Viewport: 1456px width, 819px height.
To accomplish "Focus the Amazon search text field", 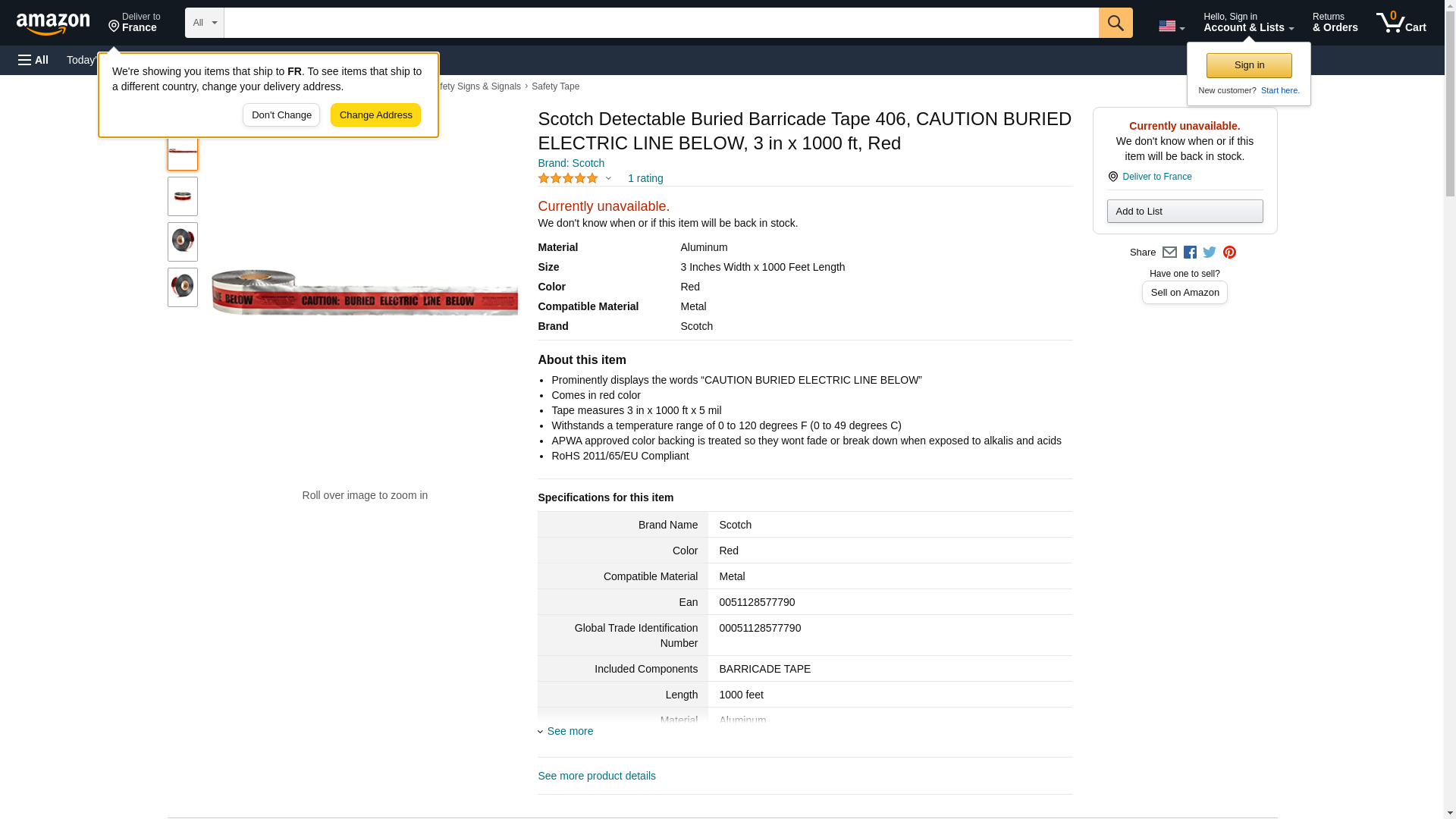I will click(x=661, y=23).
